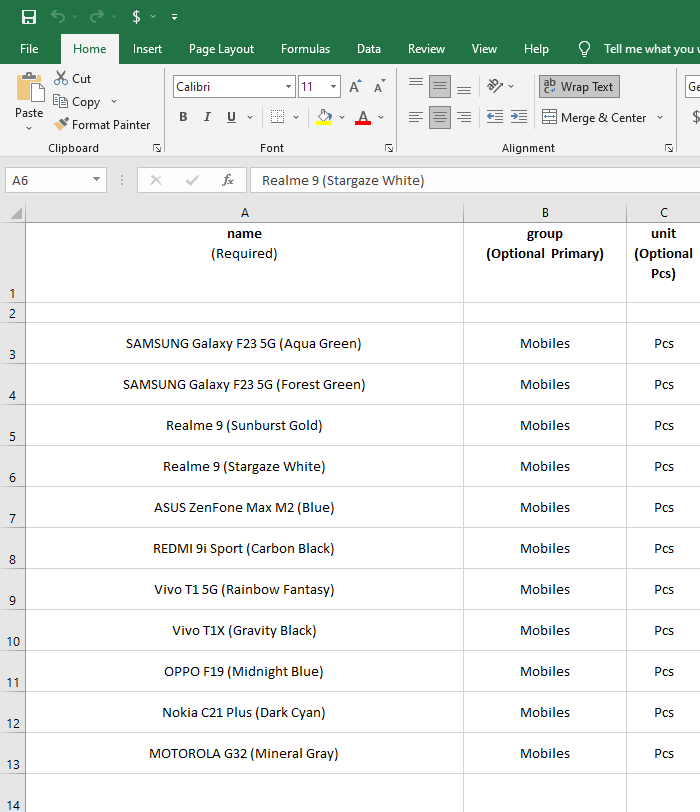Select row 8 header
700x812 pixels.
click(12, 548)
